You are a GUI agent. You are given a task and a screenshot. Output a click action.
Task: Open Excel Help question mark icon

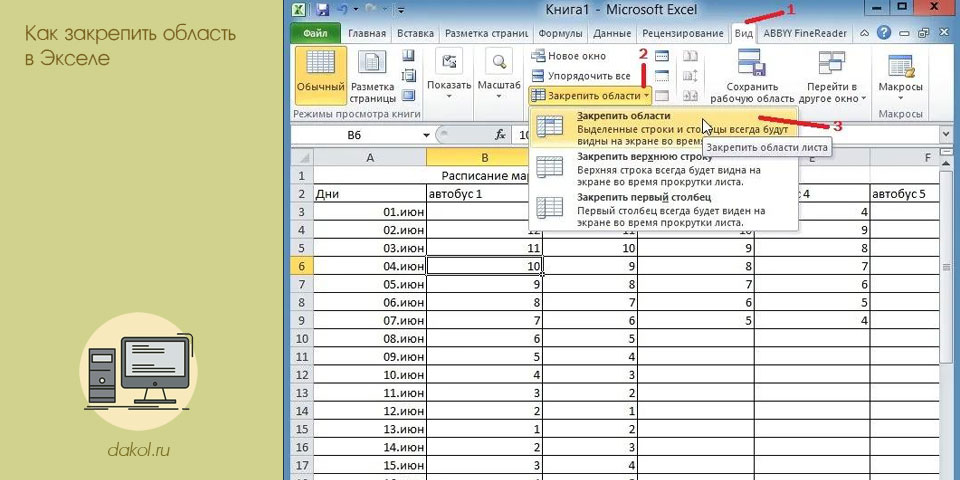[x=883, y=33]
